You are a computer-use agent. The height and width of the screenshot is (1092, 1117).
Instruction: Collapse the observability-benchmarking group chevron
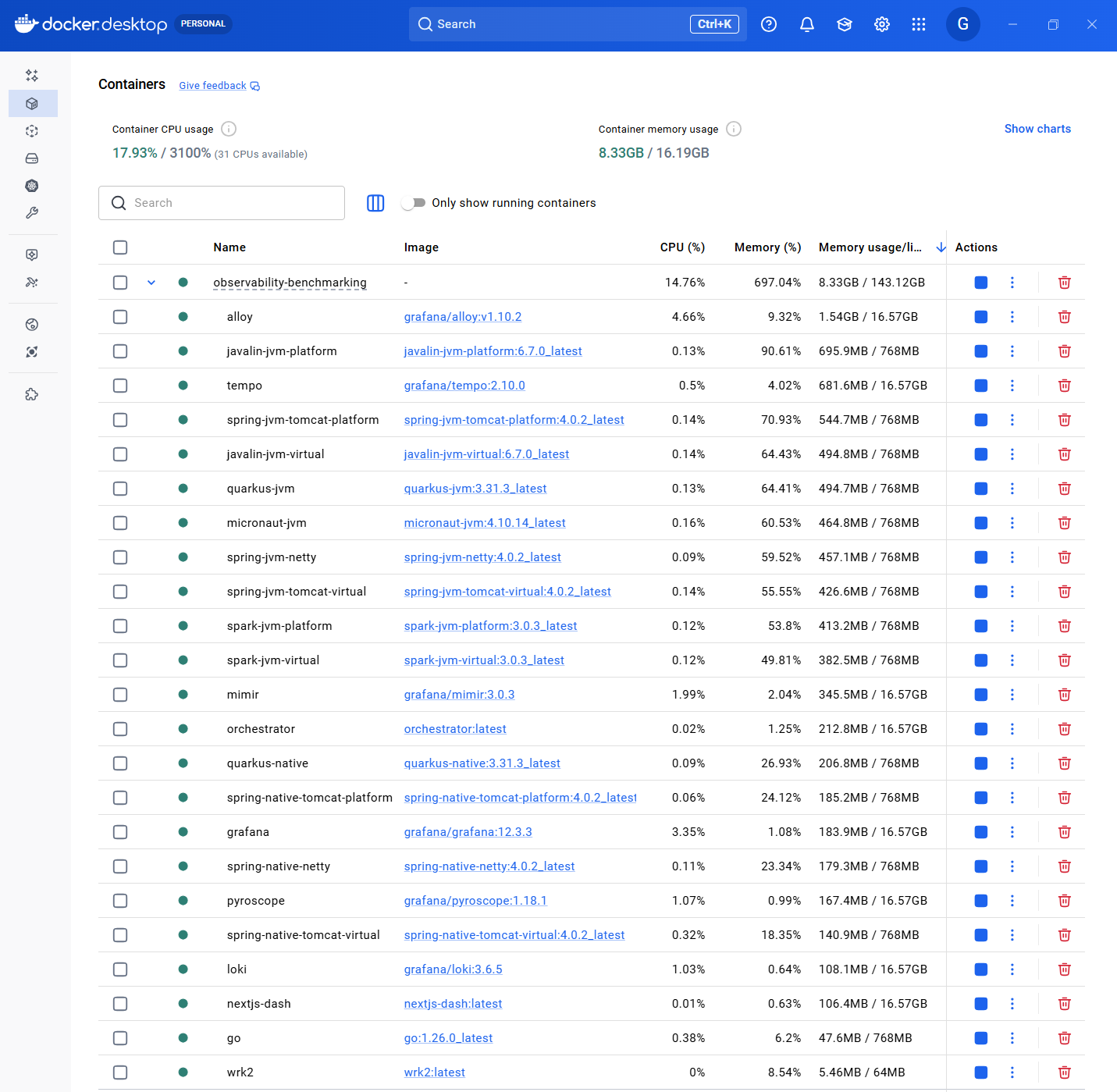[151, 283]
